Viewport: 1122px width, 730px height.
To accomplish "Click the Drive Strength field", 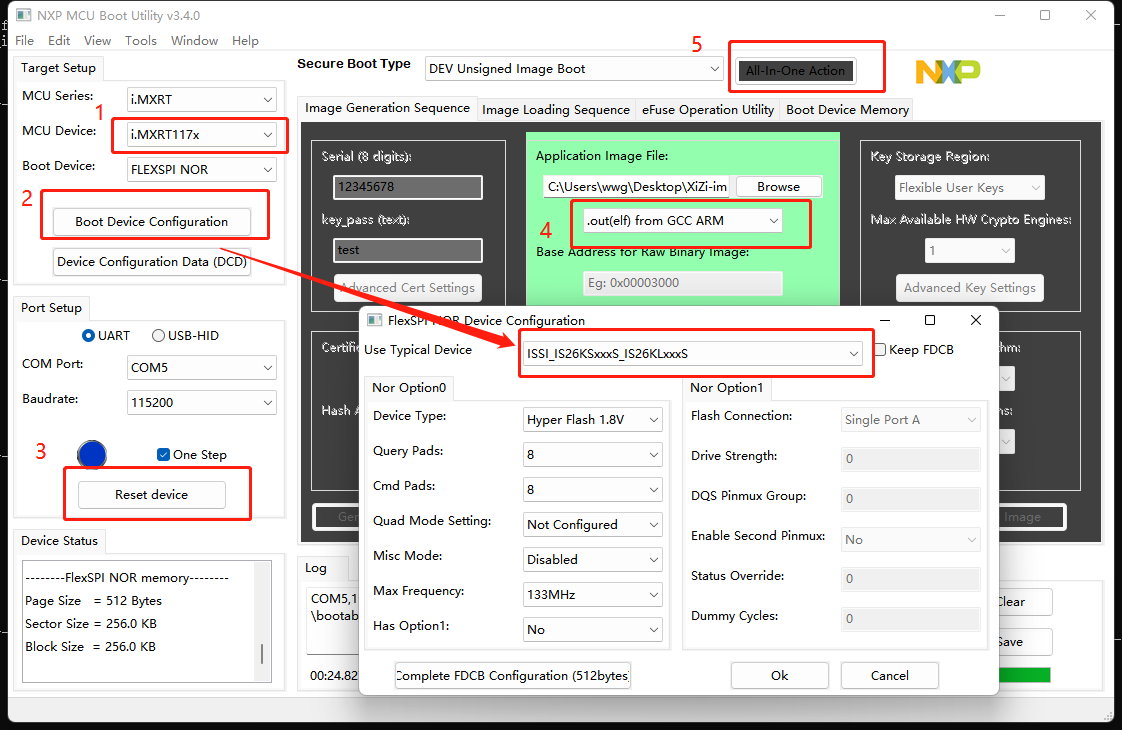I will coord(910,459).
